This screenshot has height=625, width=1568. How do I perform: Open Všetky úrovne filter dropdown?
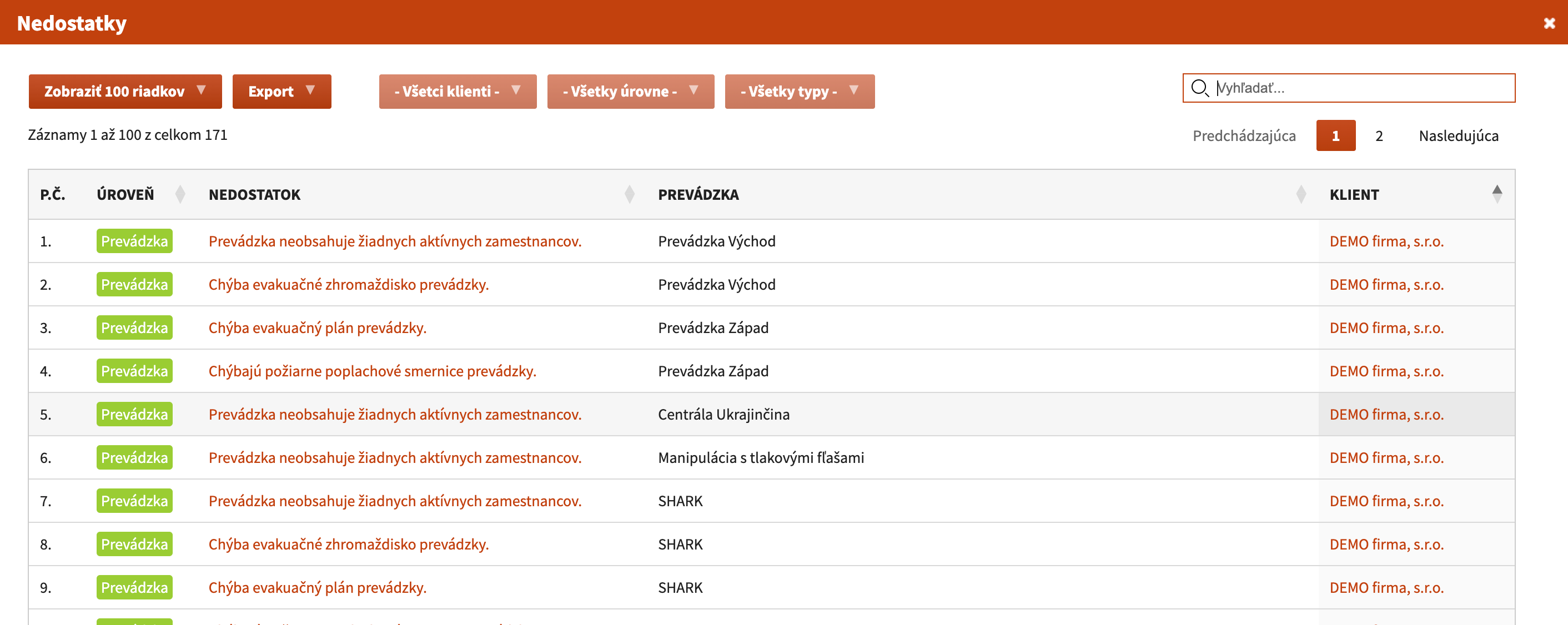tap(631, 92)
